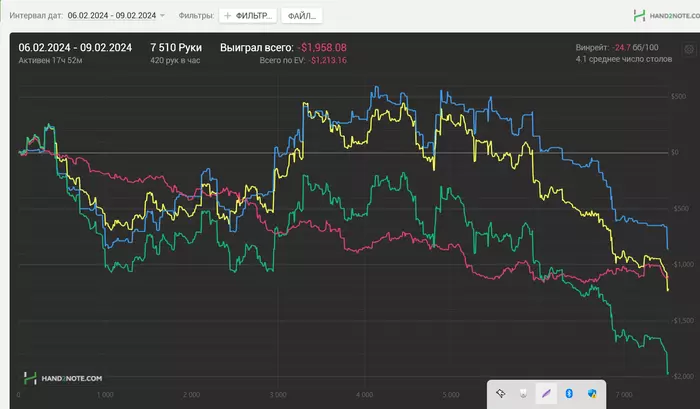Click the Винрейт bb/100 value
Image resolution: width=700 pixels, height=409 pixels.
(x=635, y=47)
